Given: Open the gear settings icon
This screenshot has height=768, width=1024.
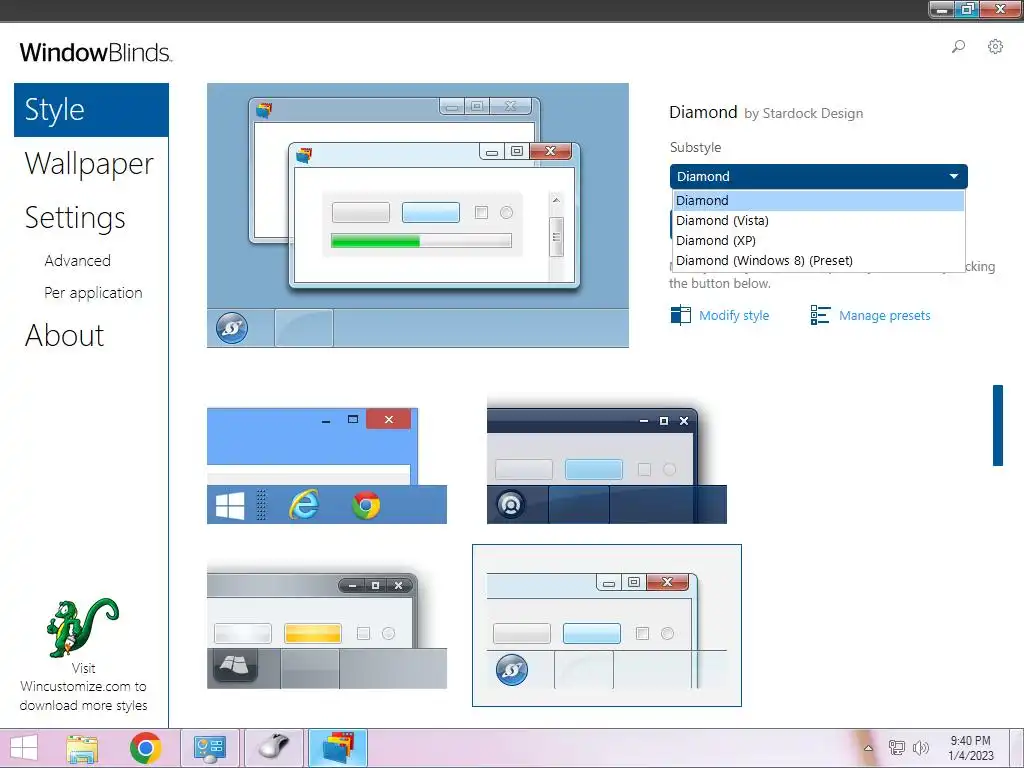Looking at the screenshot, I should (995, 46).
